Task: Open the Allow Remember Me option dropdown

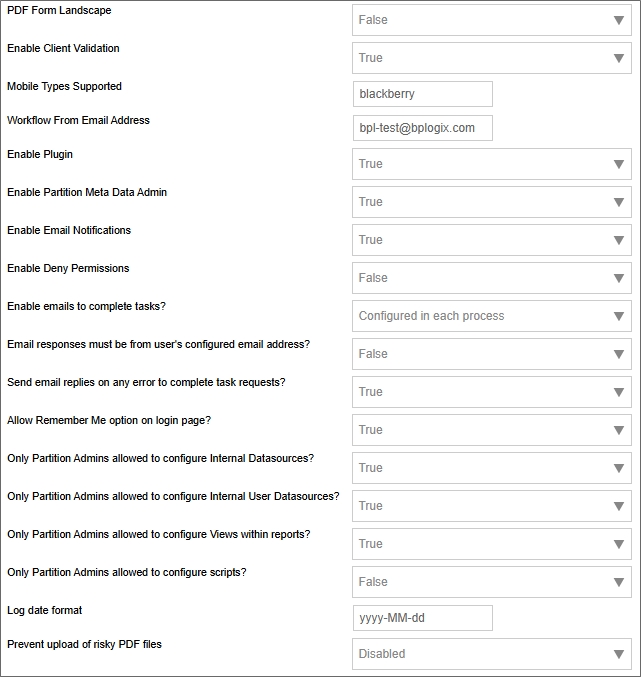Action: 491,430
